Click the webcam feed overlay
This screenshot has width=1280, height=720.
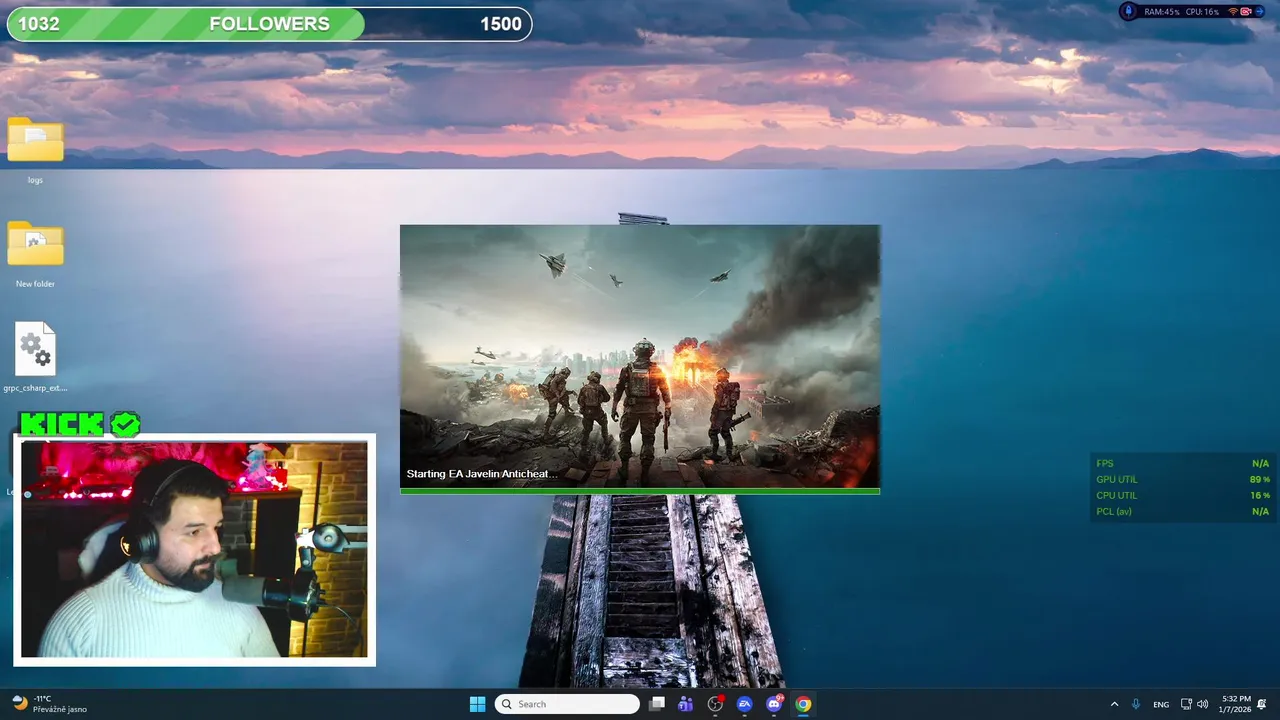tap(195, 549)
